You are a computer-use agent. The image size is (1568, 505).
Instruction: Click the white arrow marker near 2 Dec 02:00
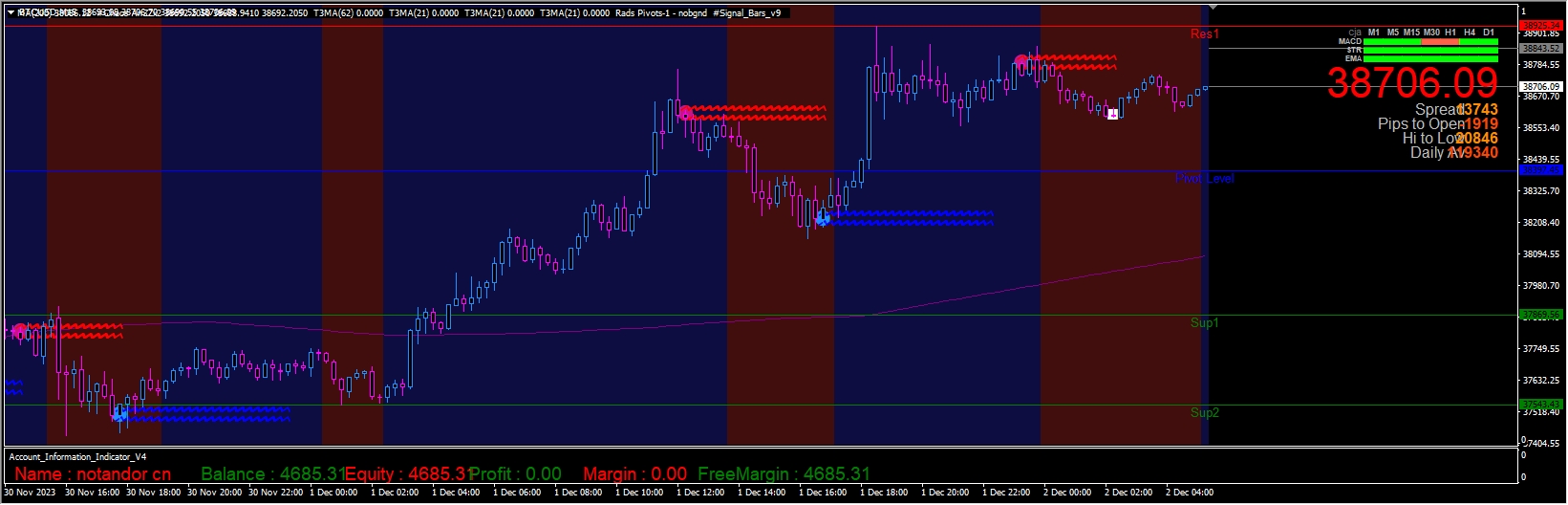pos(1112,113)
